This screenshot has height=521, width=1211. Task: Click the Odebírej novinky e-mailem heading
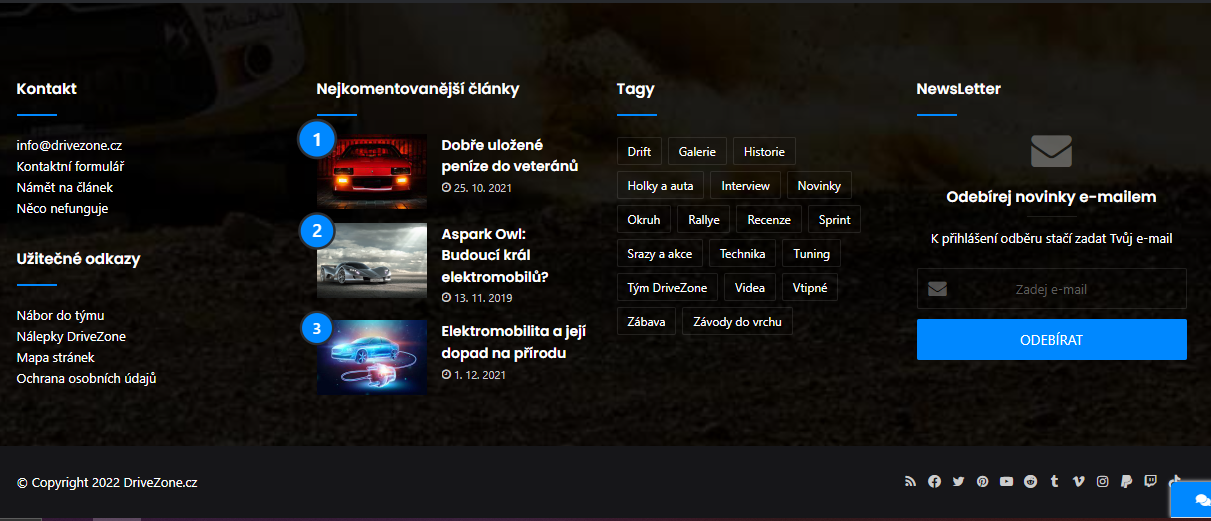point(1051,197)
